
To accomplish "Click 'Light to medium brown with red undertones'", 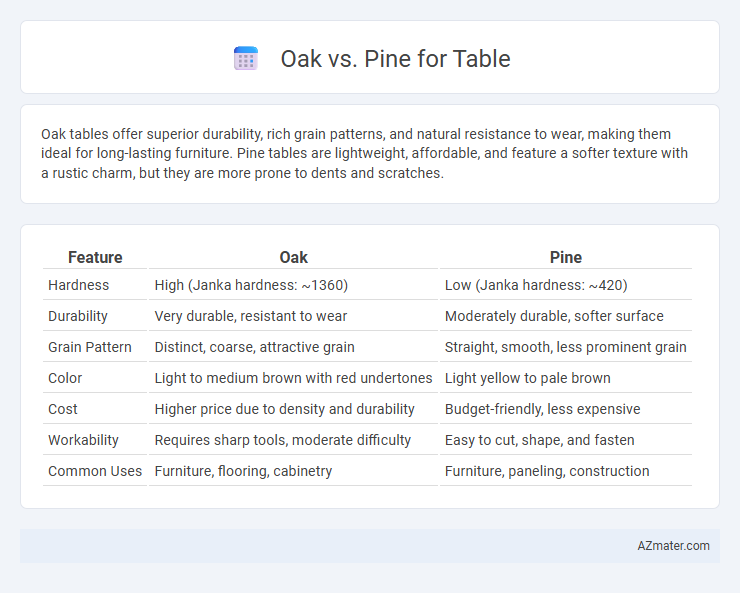I will point(293,378).
